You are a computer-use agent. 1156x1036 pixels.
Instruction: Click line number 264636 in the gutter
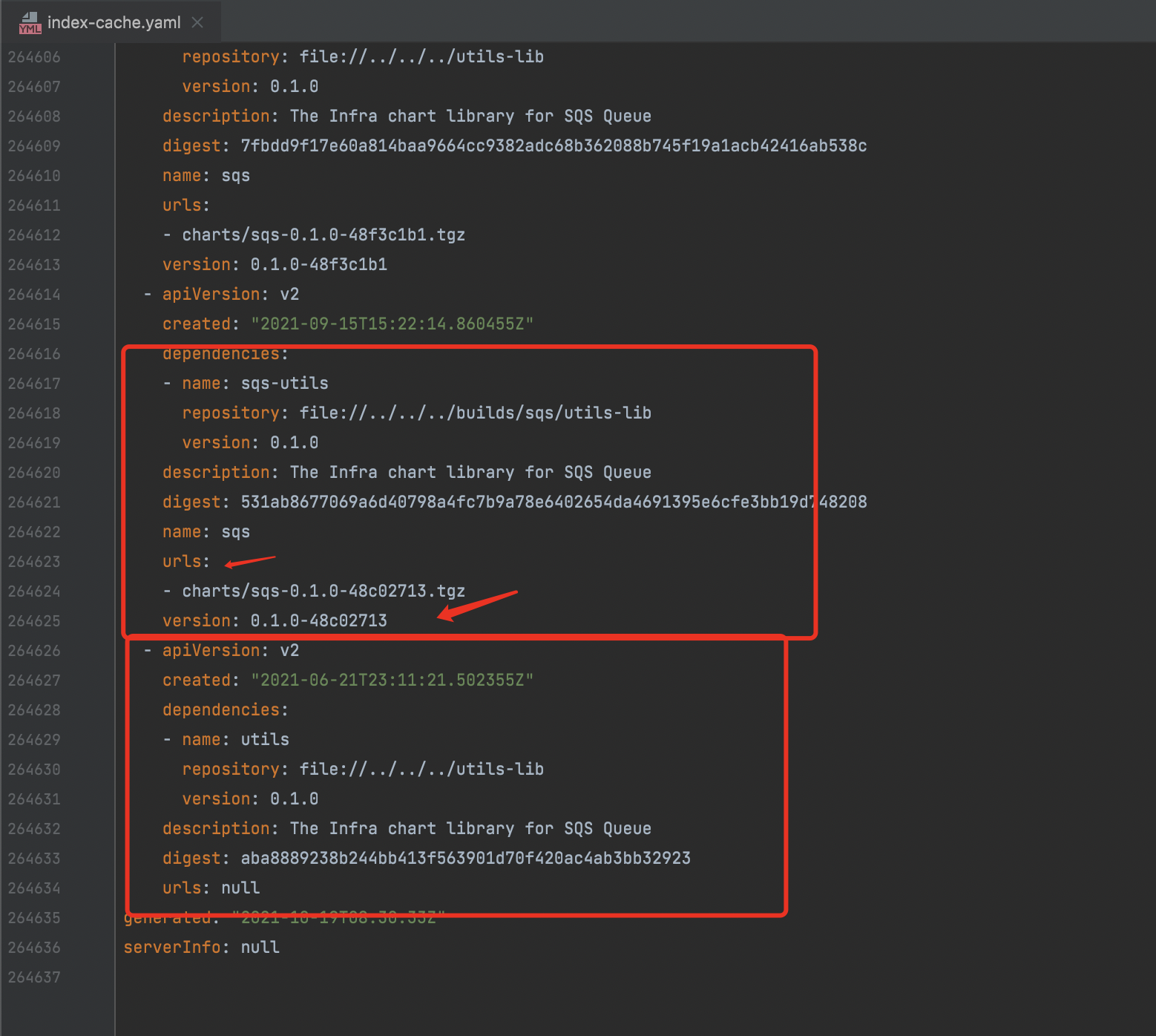(x=34, y=947)
